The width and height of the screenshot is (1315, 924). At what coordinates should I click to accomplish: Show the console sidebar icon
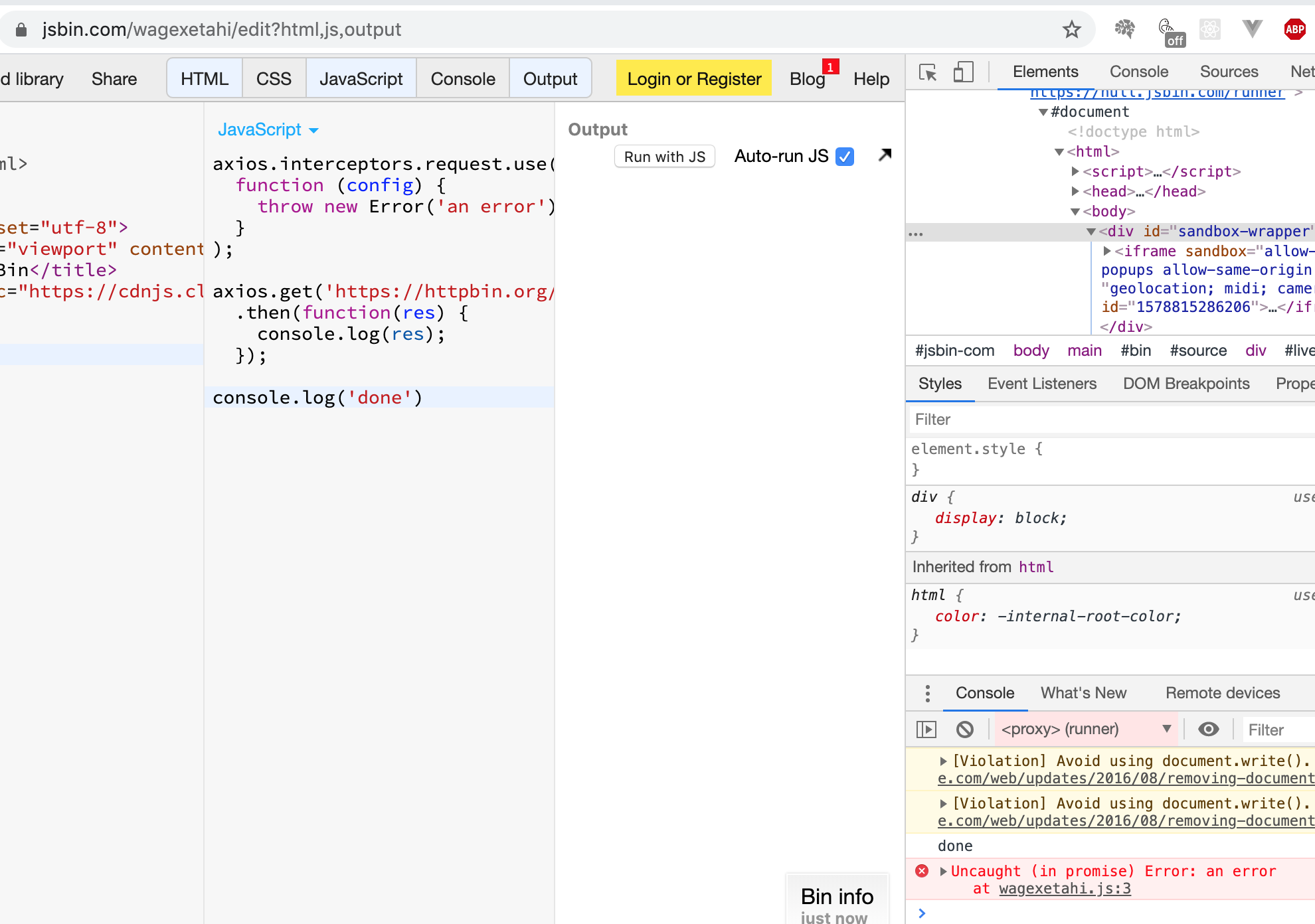coord(926,730)
